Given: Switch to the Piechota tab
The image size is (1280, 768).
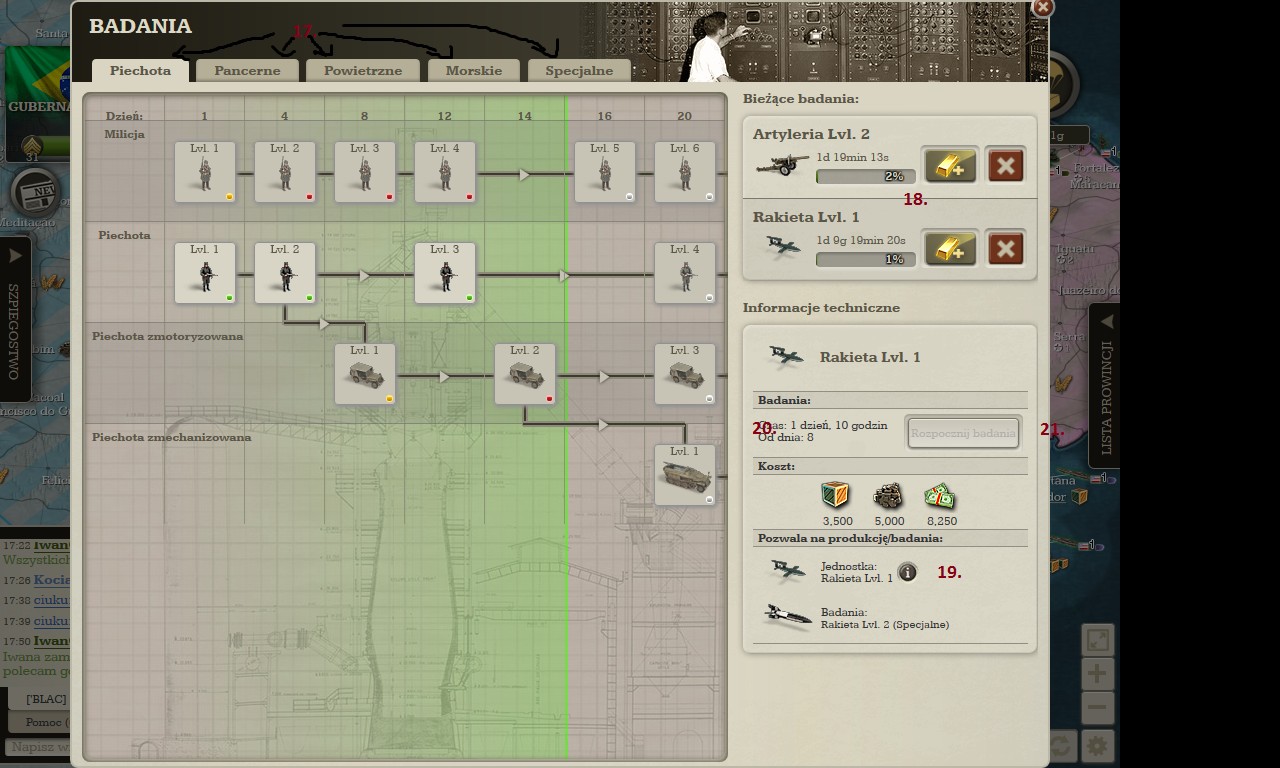Looking at the screenshot, I should 140,70.
